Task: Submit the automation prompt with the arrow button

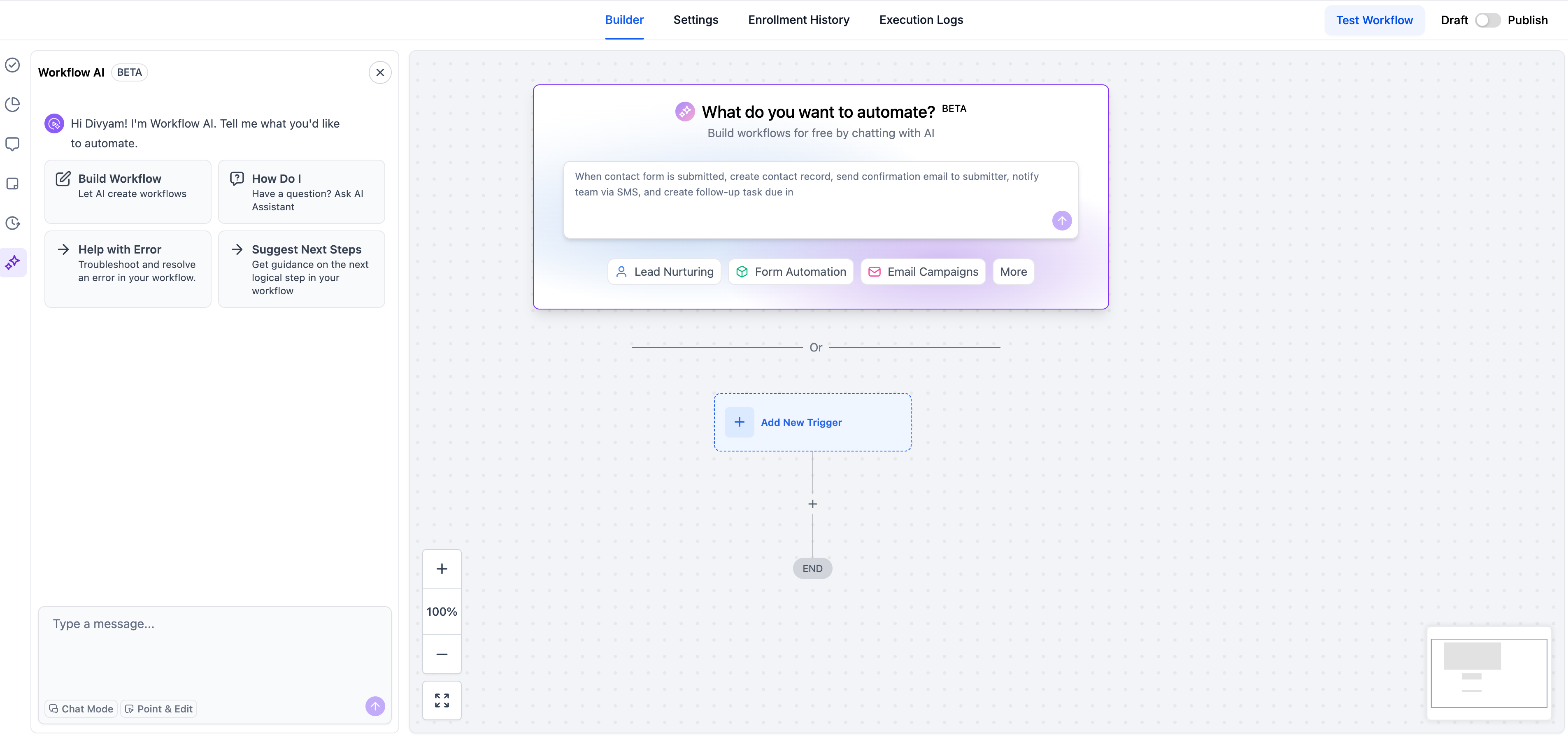Action: 1061,220
